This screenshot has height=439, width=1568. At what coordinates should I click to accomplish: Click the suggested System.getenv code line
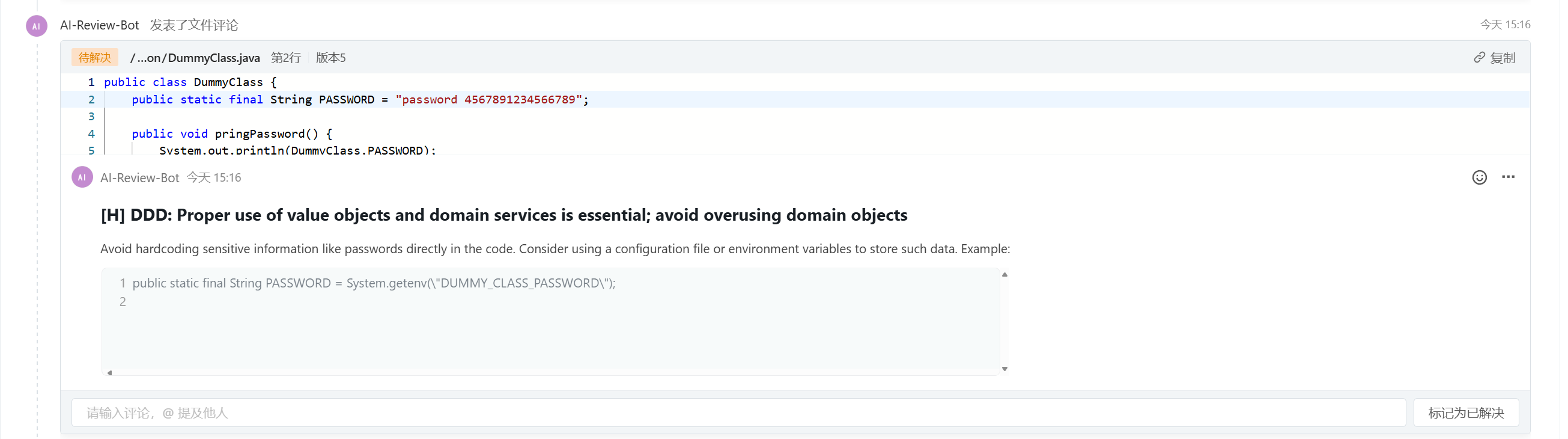coord(374,283)
